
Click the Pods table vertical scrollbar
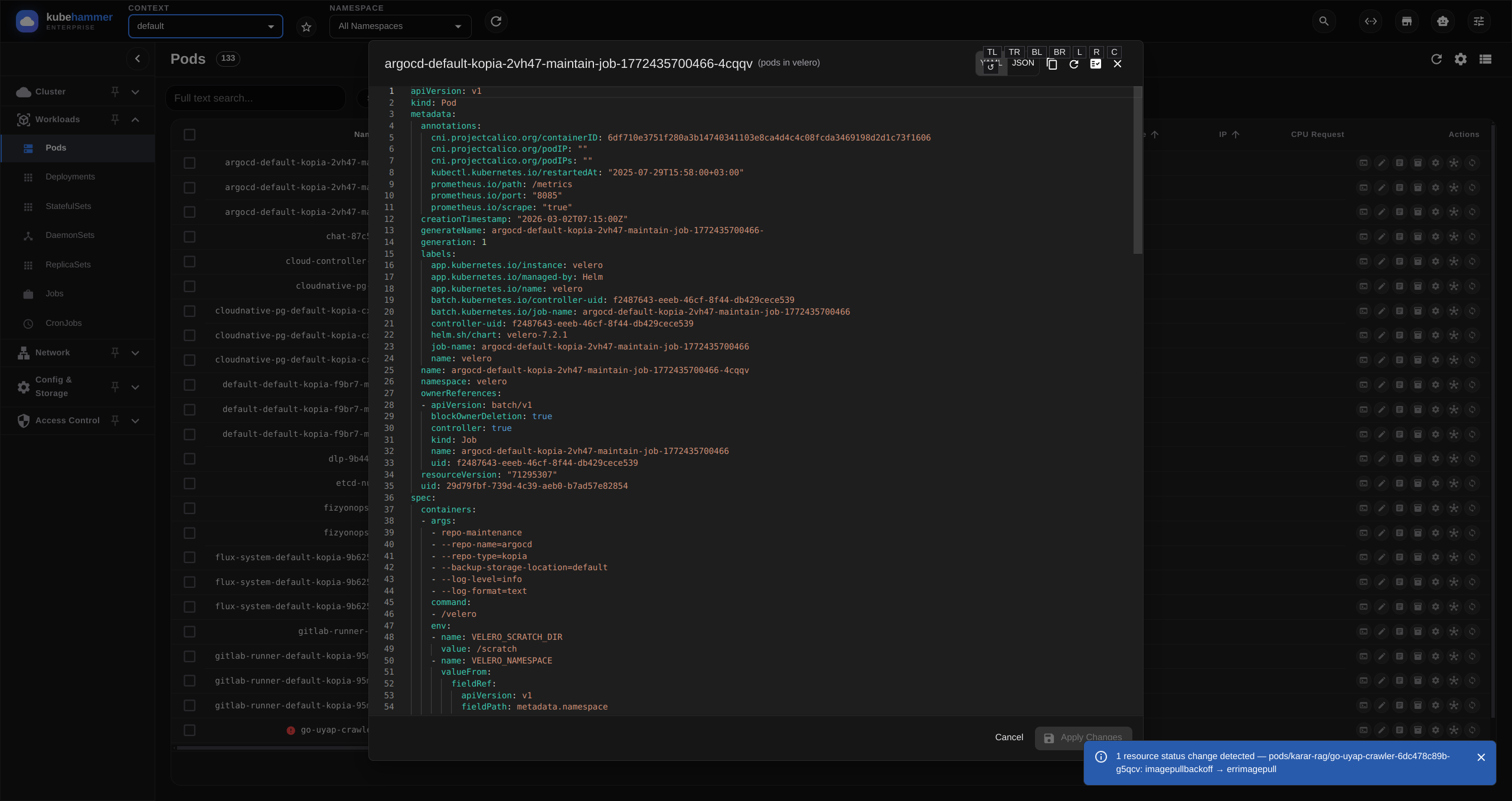[1494, 420]
